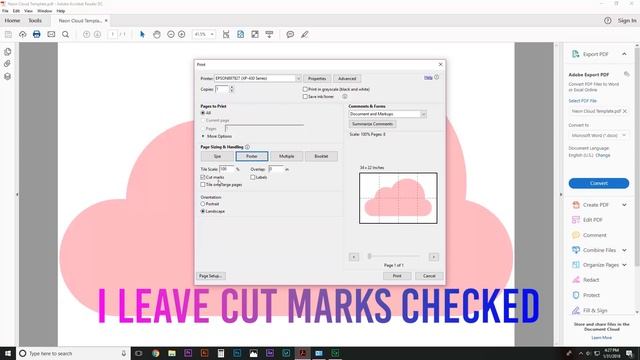Click the File Explorer taskbar icon
The width and height of the screenshot is (640, 360).
tap(172, 353)
